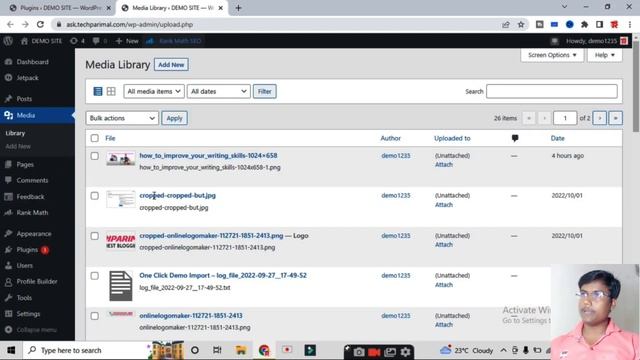The width and height of the screenshot is (640, 360).
Task: Go to next page of media items
Action: (600, 118)
